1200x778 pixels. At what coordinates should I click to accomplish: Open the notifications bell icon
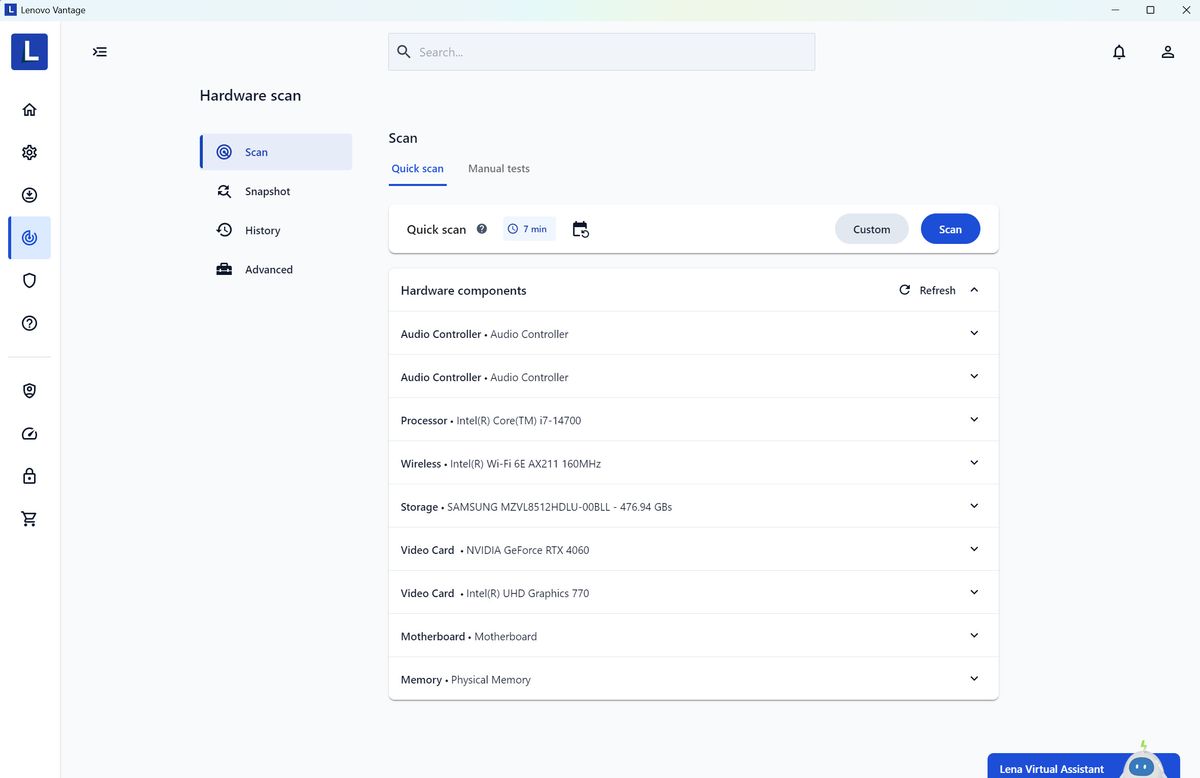pyautogui.click(x=1119, y=52)
